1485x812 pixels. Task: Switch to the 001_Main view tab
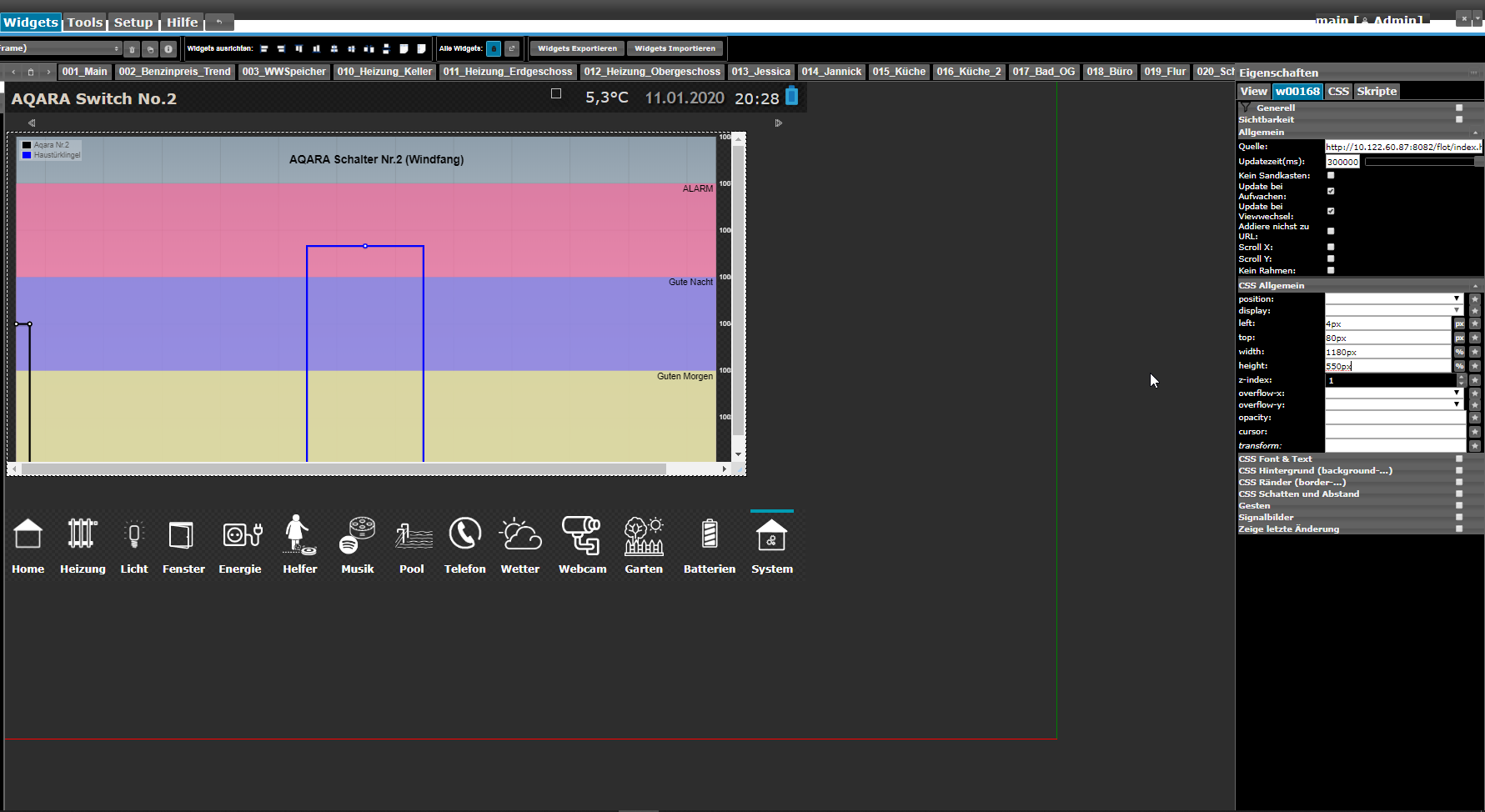(84, 72)
